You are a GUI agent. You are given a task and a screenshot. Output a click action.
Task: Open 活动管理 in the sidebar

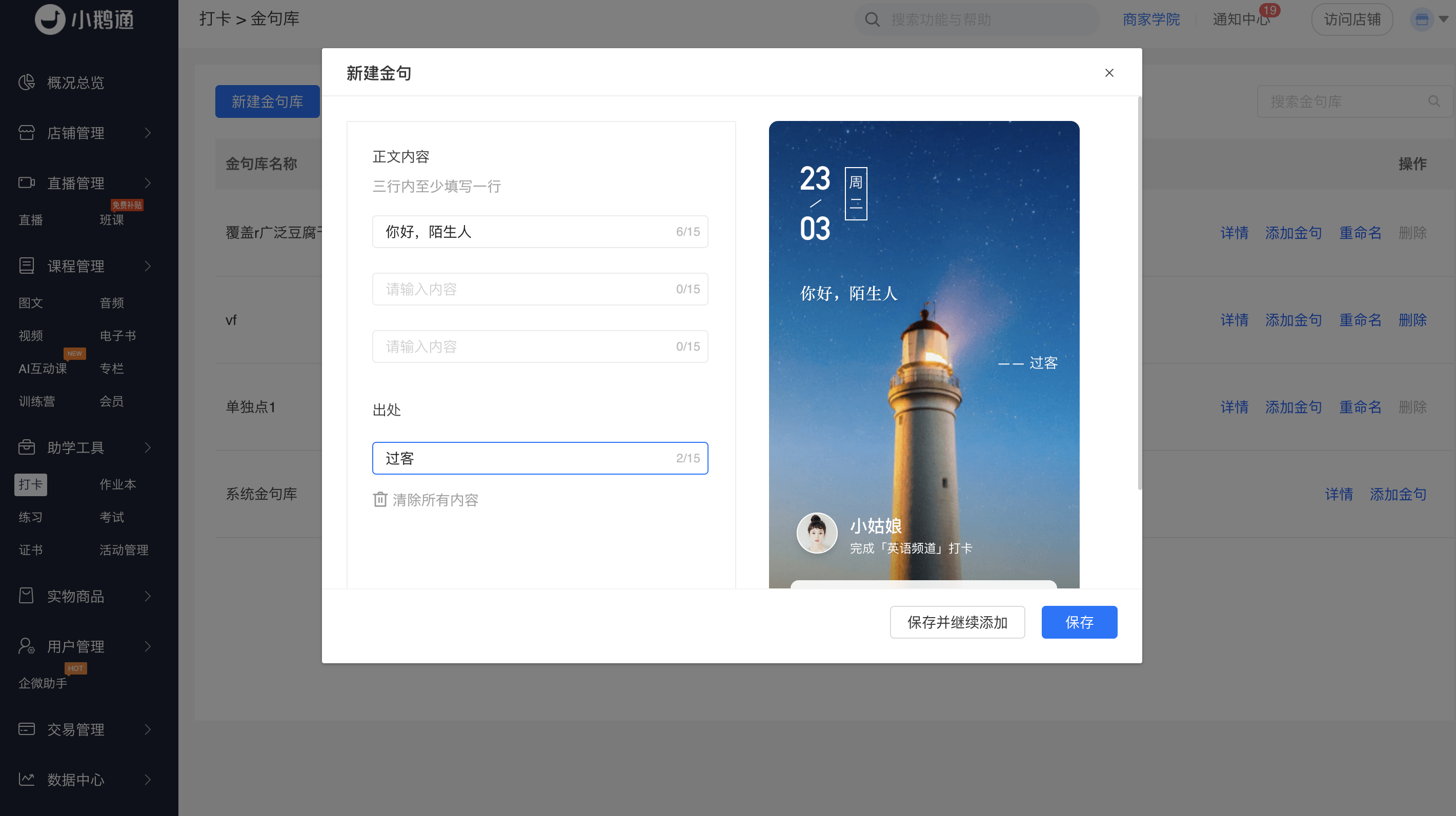(x=124, y=550)
